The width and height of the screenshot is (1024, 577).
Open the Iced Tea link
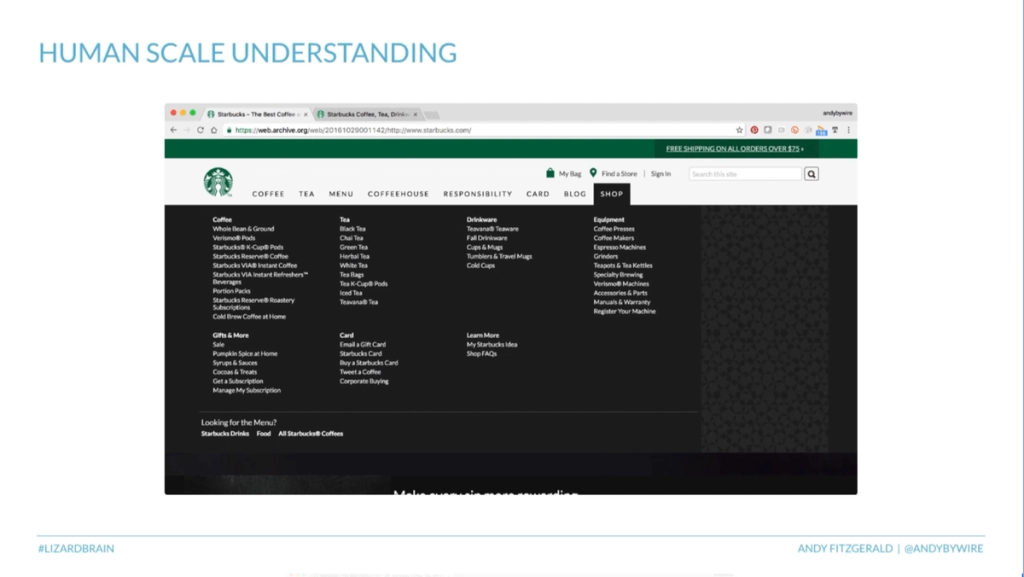(351, 293)
